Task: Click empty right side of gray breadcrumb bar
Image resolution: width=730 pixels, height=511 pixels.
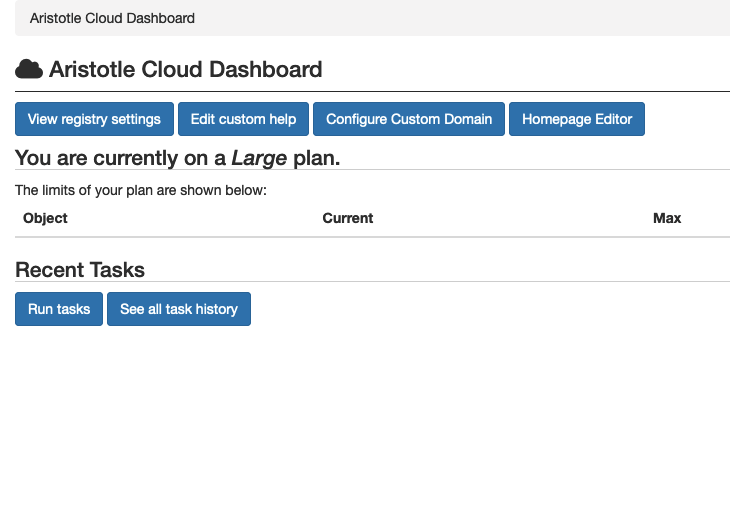Action: click(500, 18)
